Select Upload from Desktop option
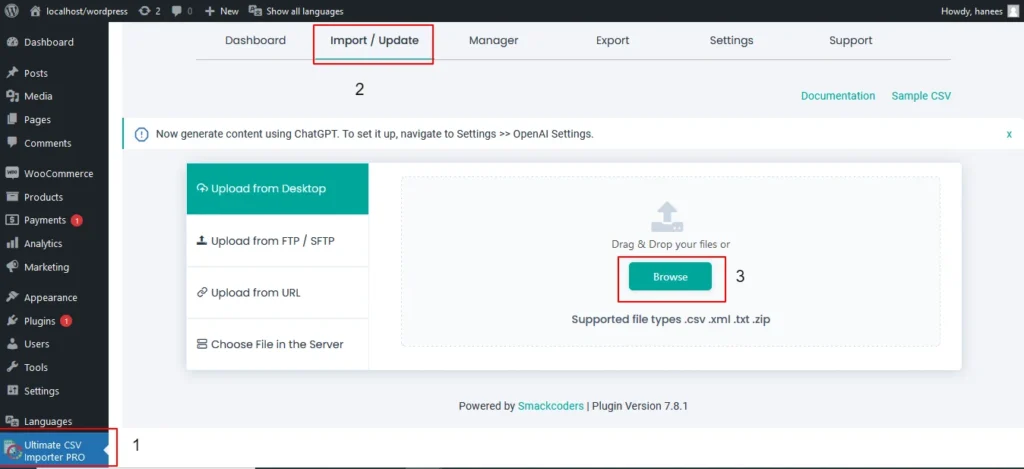Screen dimensions: 1024x469 (x=278, y=189)
